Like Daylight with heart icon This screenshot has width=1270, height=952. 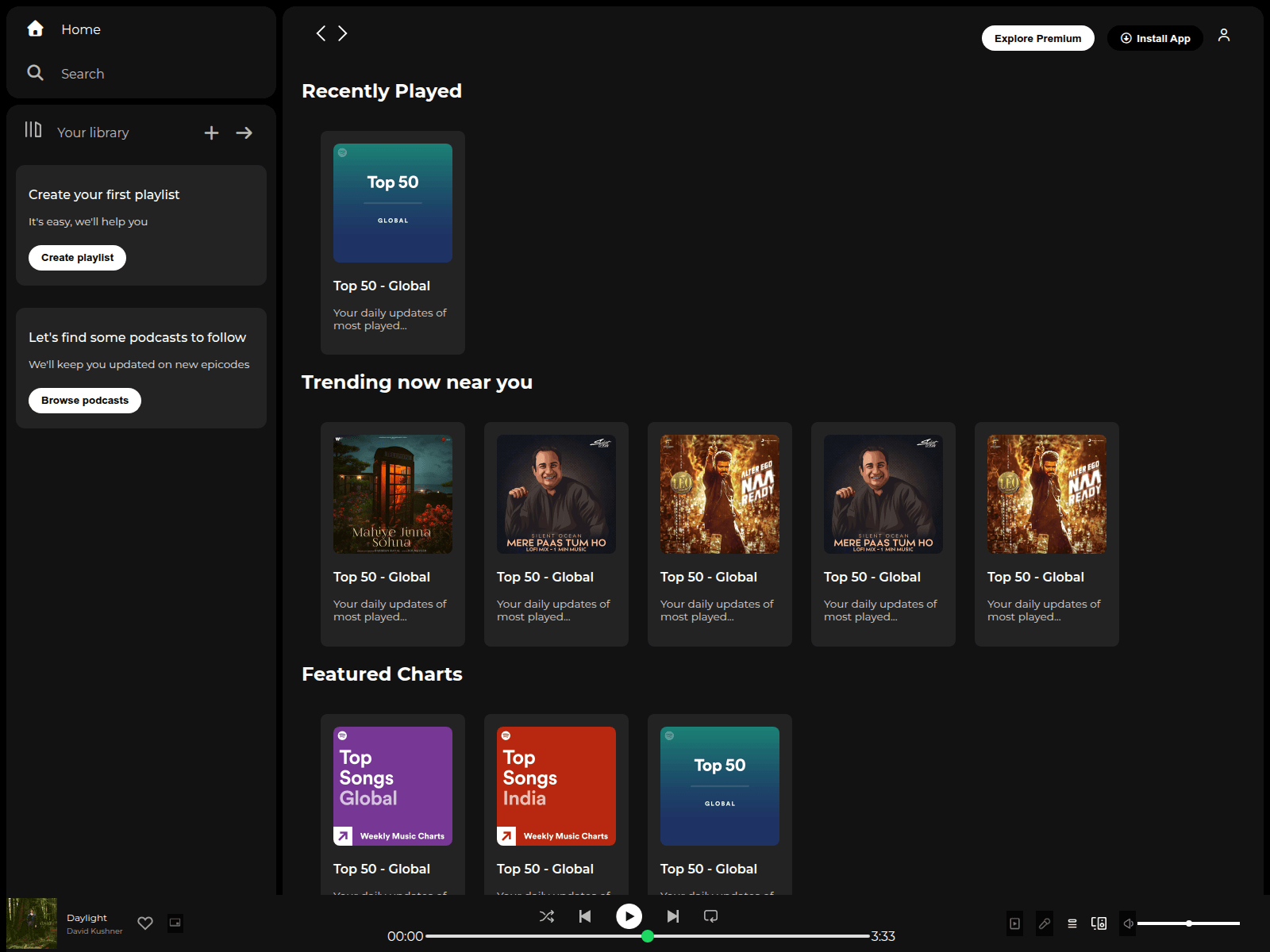[x=145, y=923]
